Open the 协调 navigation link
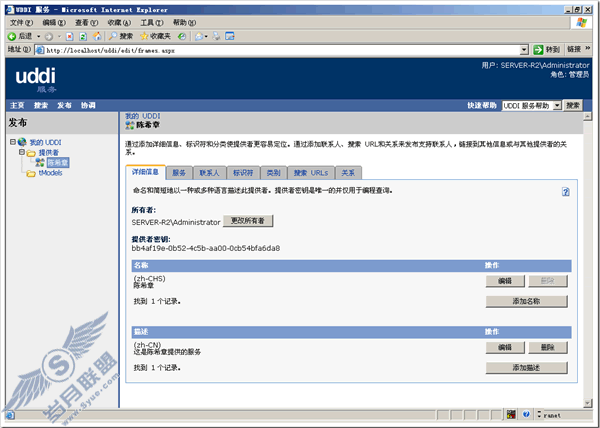Screen dimensions: 600x428 [88, 106]
